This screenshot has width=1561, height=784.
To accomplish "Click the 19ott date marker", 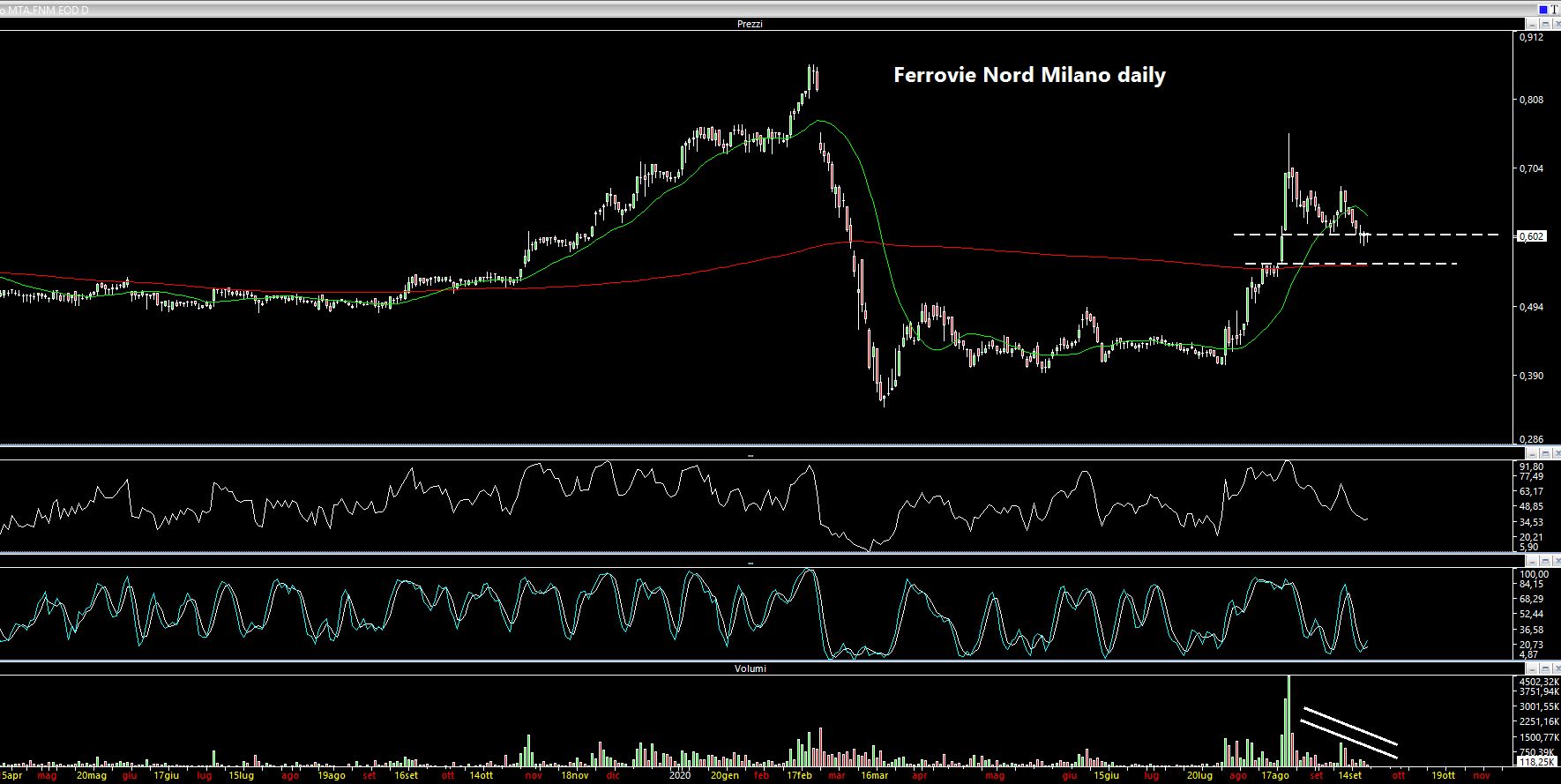I will pyautogui.click(x=1444, y=776).
